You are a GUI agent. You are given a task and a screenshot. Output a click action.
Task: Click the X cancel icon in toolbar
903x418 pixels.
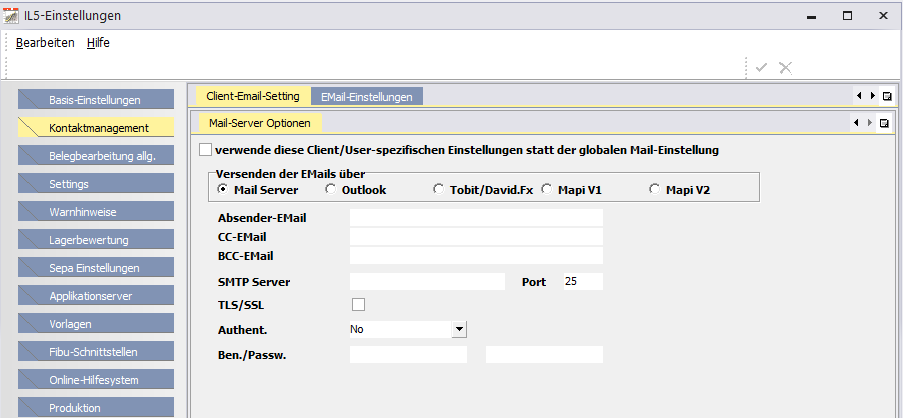pyautogui.click(x=786, y=67)
